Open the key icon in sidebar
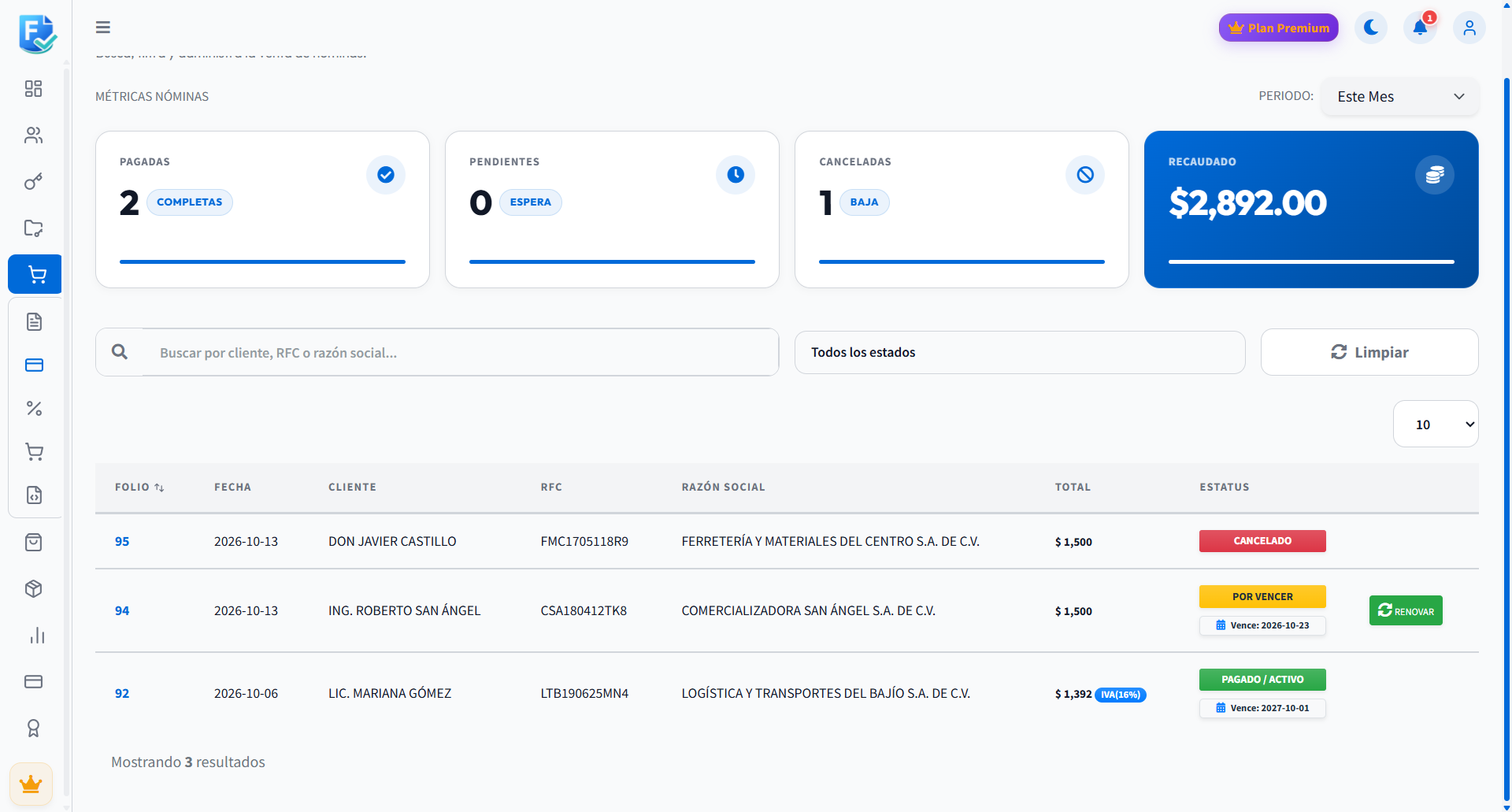 (33, 182)
